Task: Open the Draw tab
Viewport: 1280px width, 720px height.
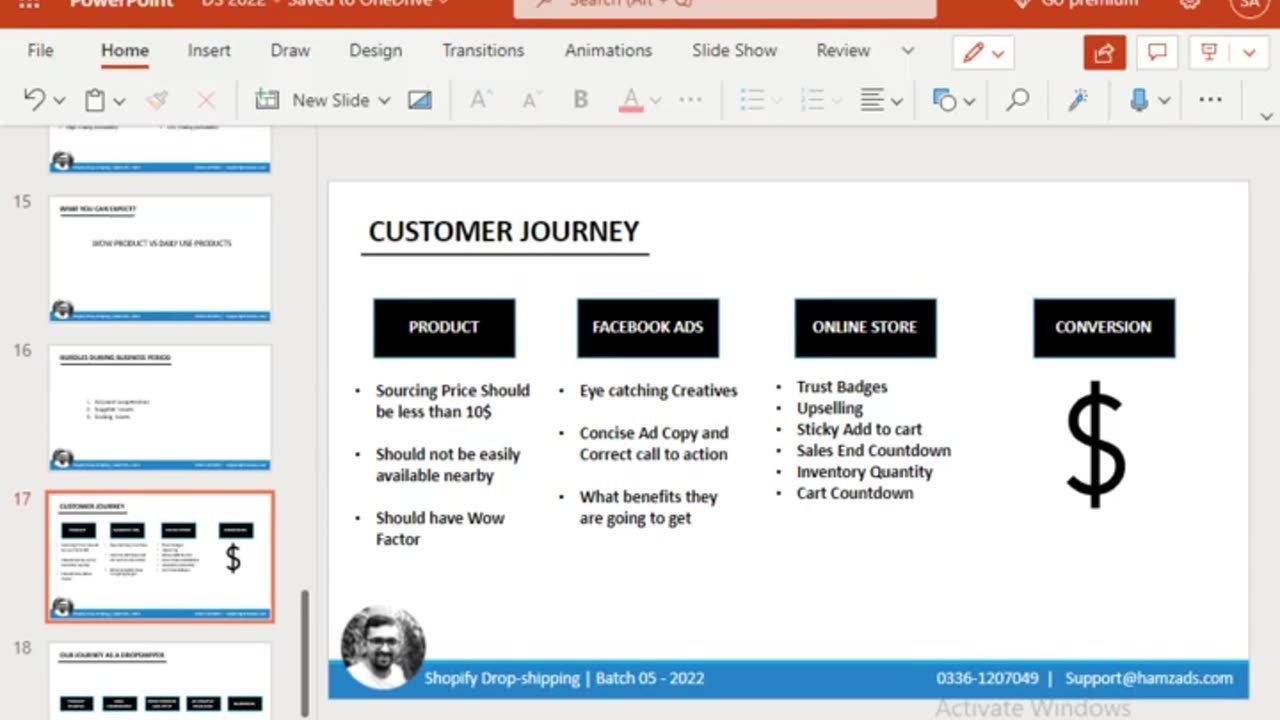Action: pos(290,50)
